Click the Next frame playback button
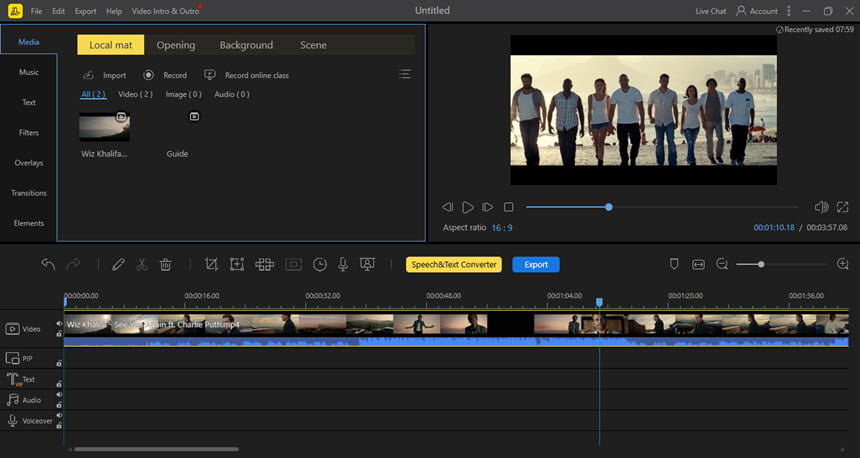The height and width of the screenshot is (458, 860). click(488, 207)
